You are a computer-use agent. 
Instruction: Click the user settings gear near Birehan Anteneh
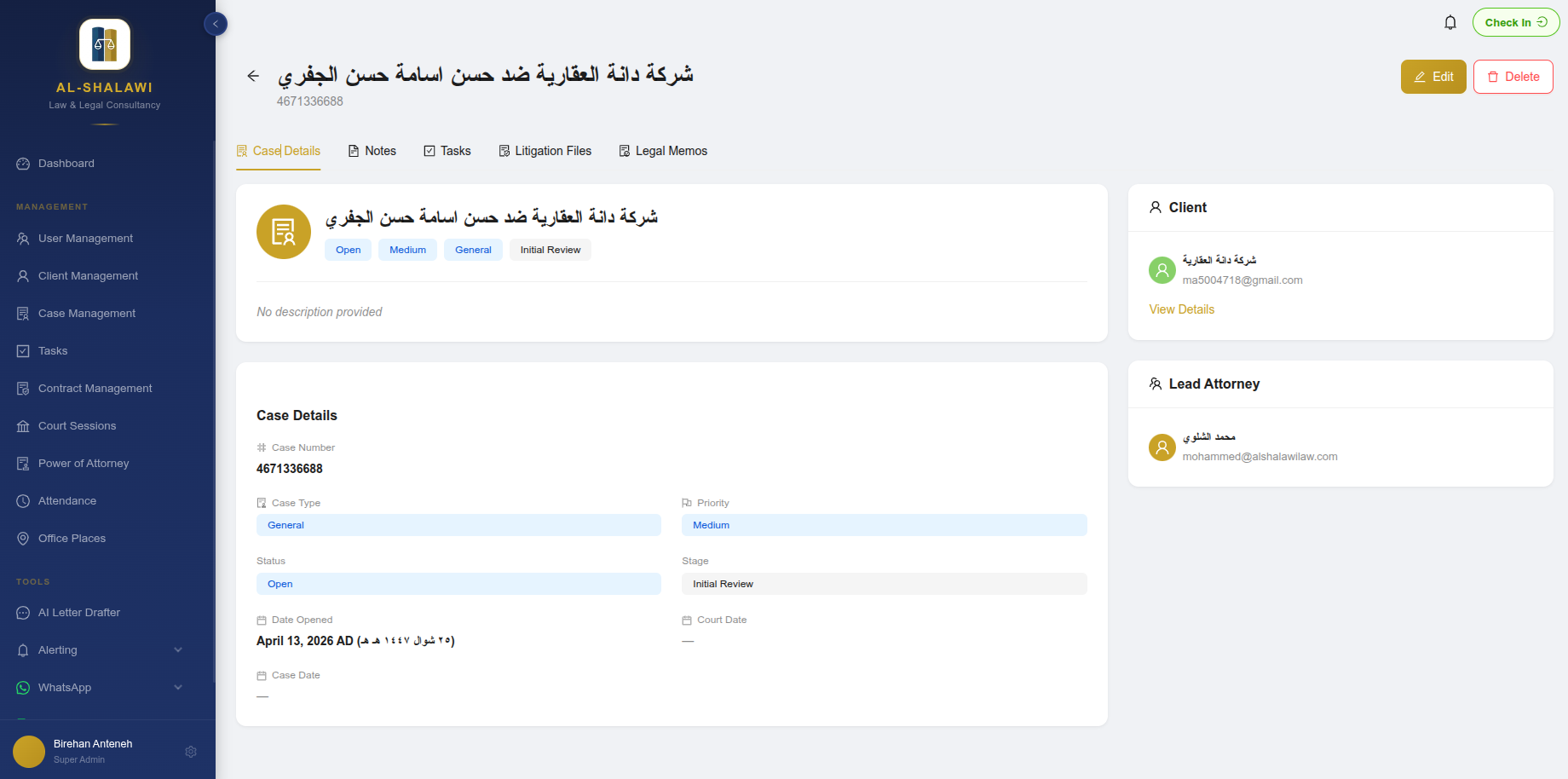tap(191, 752)
